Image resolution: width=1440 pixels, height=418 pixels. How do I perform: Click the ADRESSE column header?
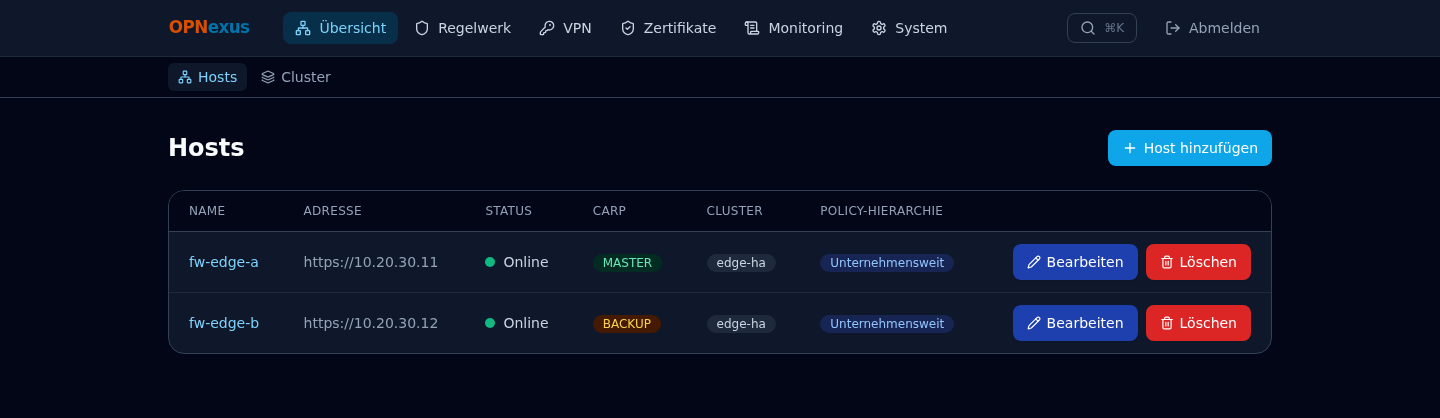tap(333, 211)
